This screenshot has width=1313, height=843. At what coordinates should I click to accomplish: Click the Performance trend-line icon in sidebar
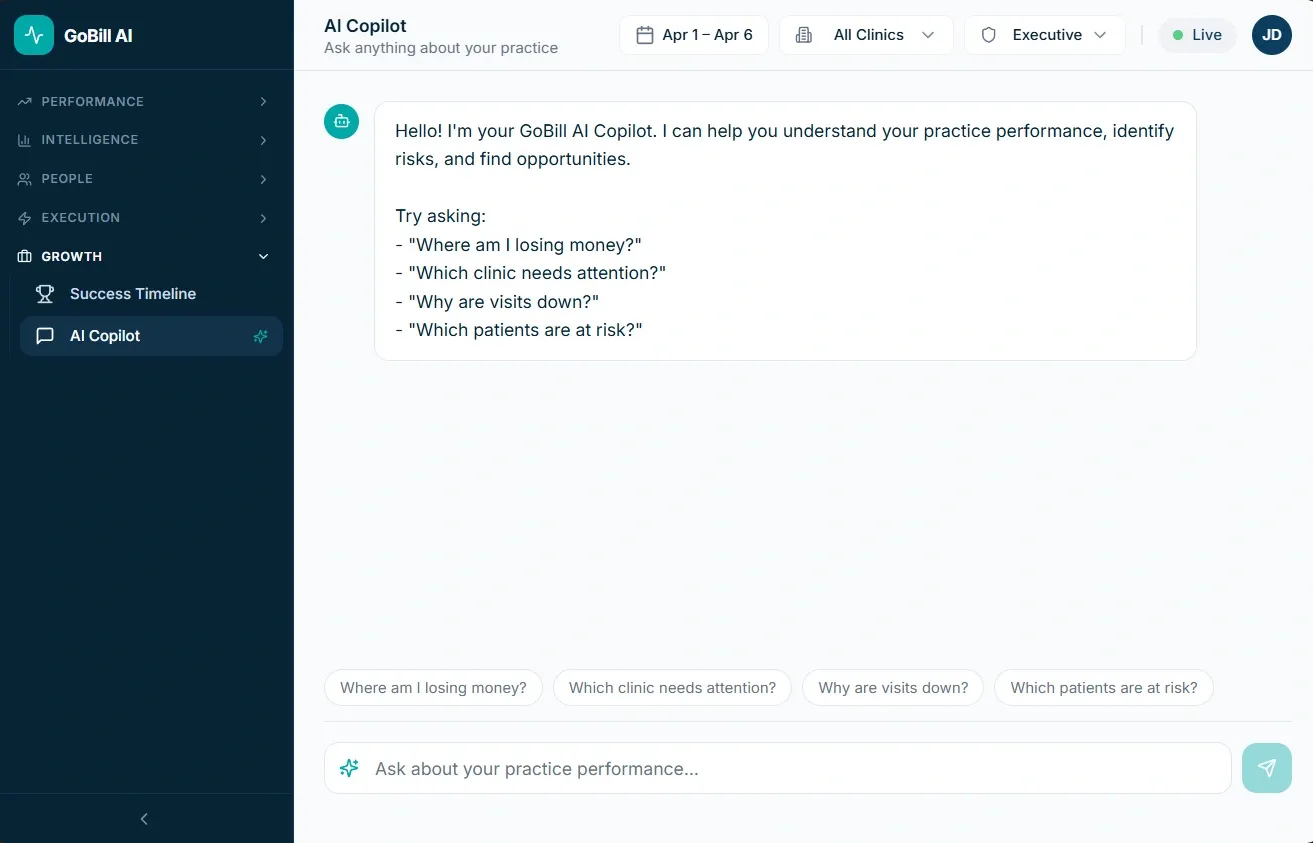(x=25, y=102)
